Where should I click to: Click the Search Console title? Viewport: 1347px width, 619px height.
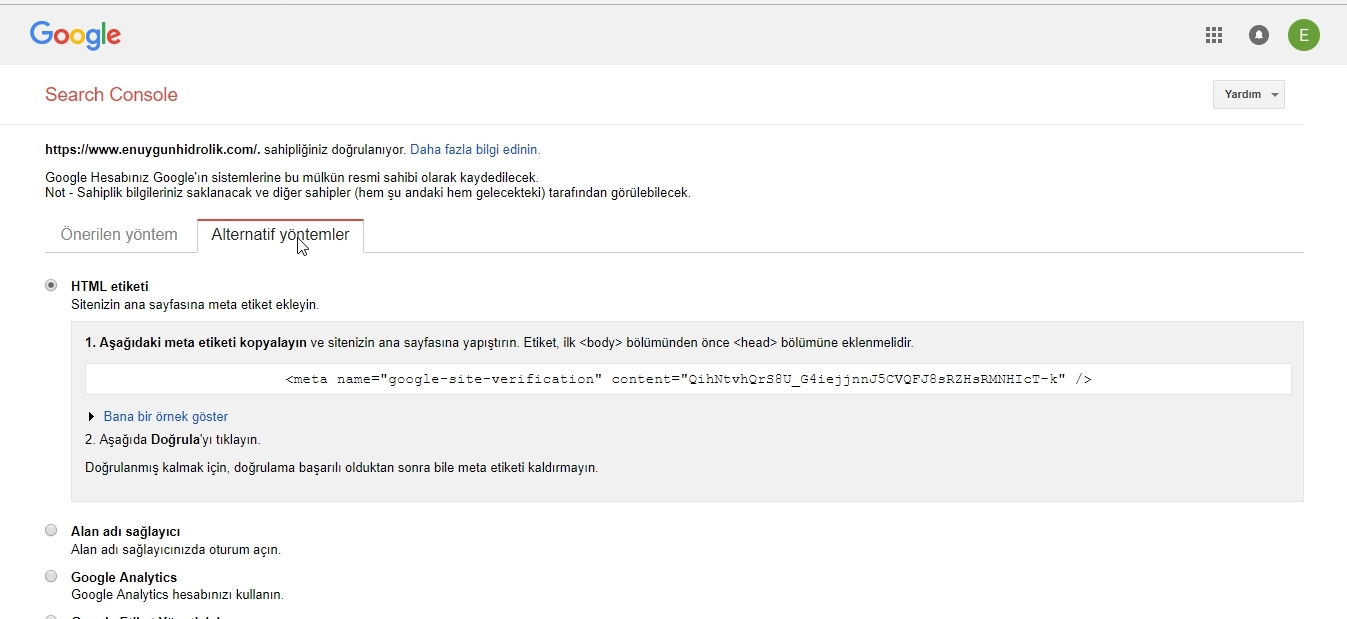pyautogui.click(x=111, y=95)
